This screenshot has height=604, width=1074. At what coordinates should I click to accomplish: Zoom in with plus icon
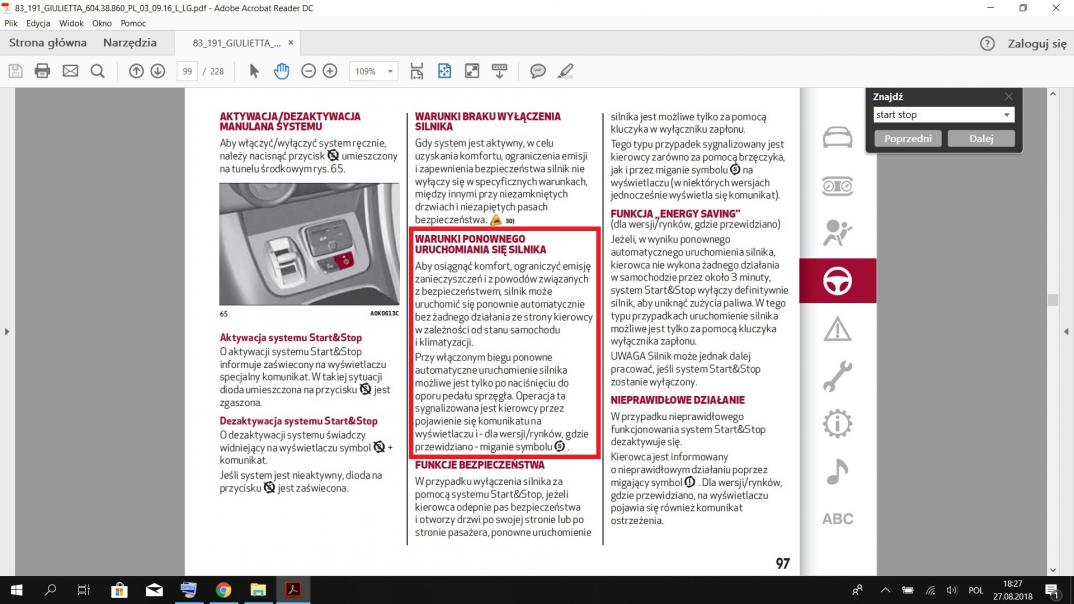point(330,71)
